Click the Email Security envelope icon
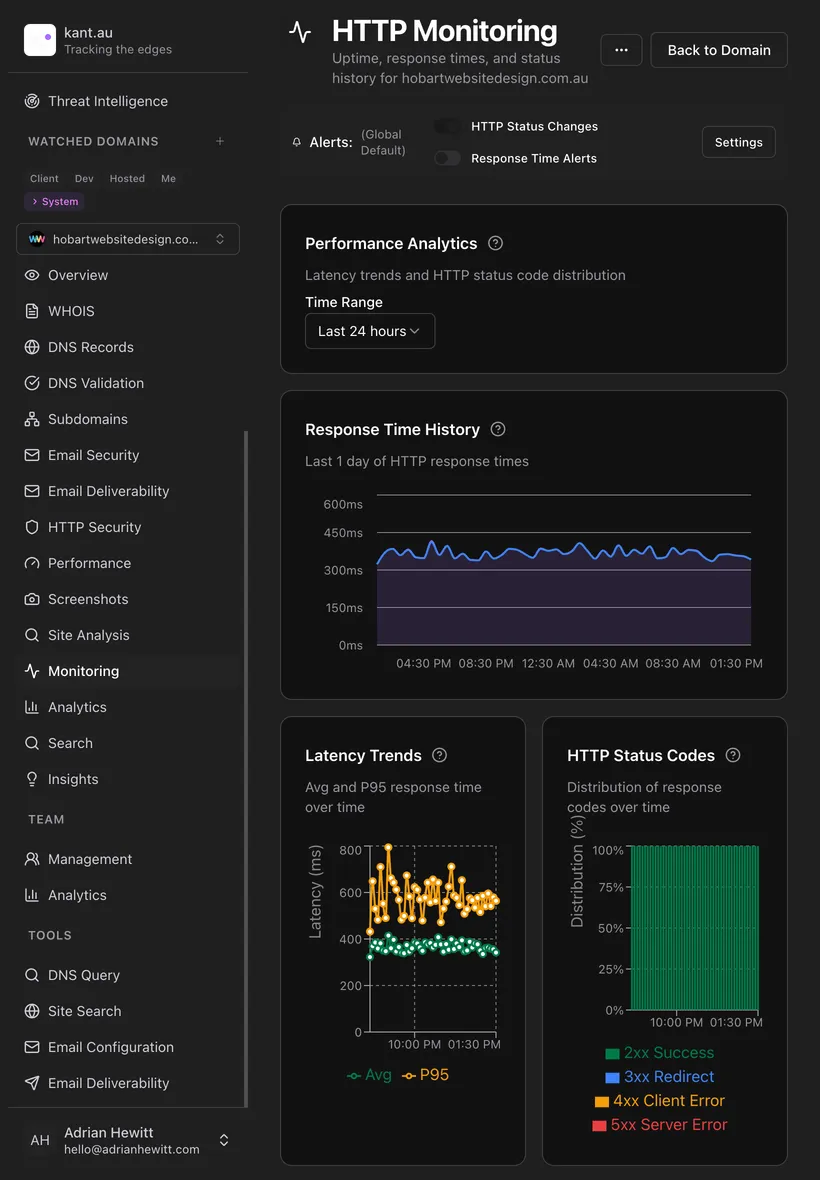 (32, 455)
